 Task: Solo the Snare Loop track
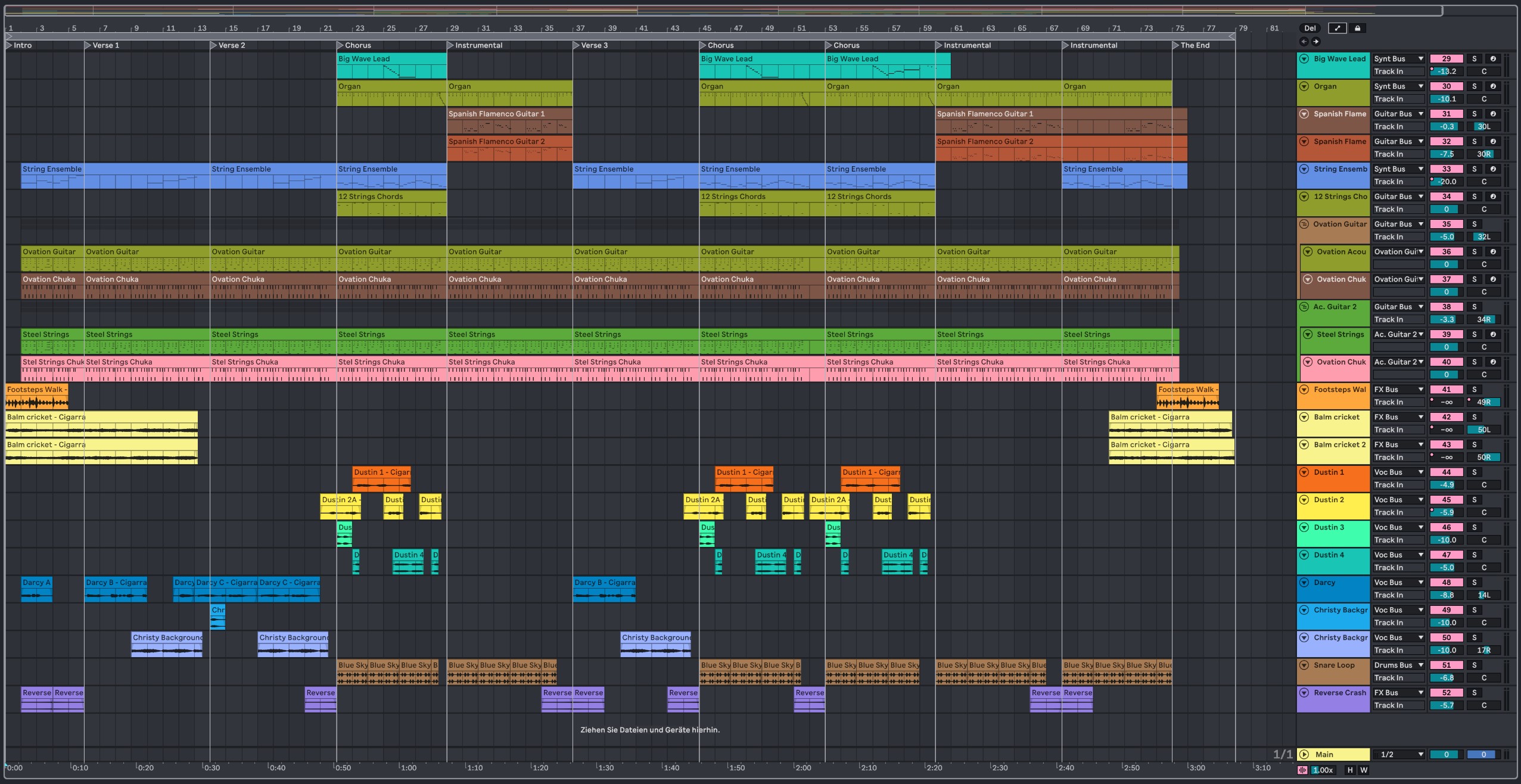coord(1475,665)
